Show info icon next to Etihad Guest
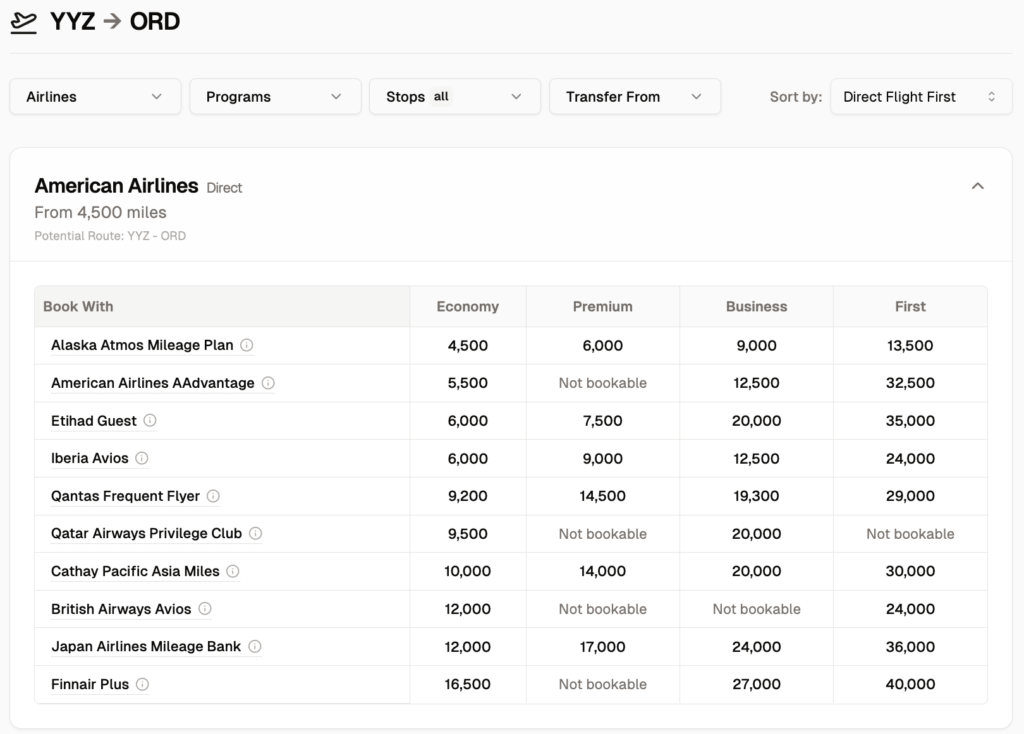This screenshot has height=734, width=1024. (150, 420)
